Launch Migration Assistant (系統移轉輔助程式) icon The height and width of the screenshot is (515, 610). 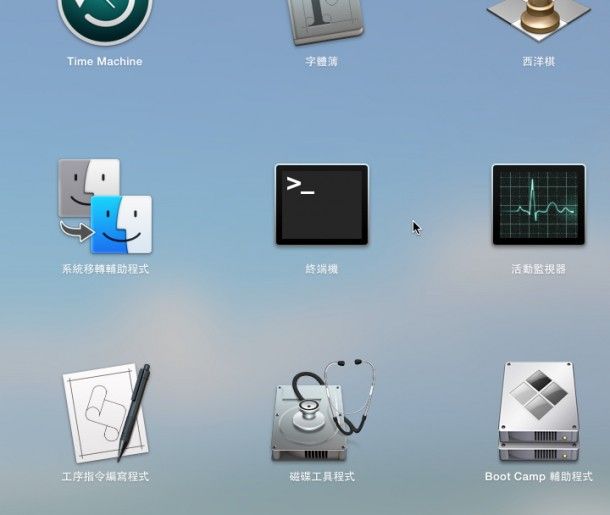click(105, 206)
